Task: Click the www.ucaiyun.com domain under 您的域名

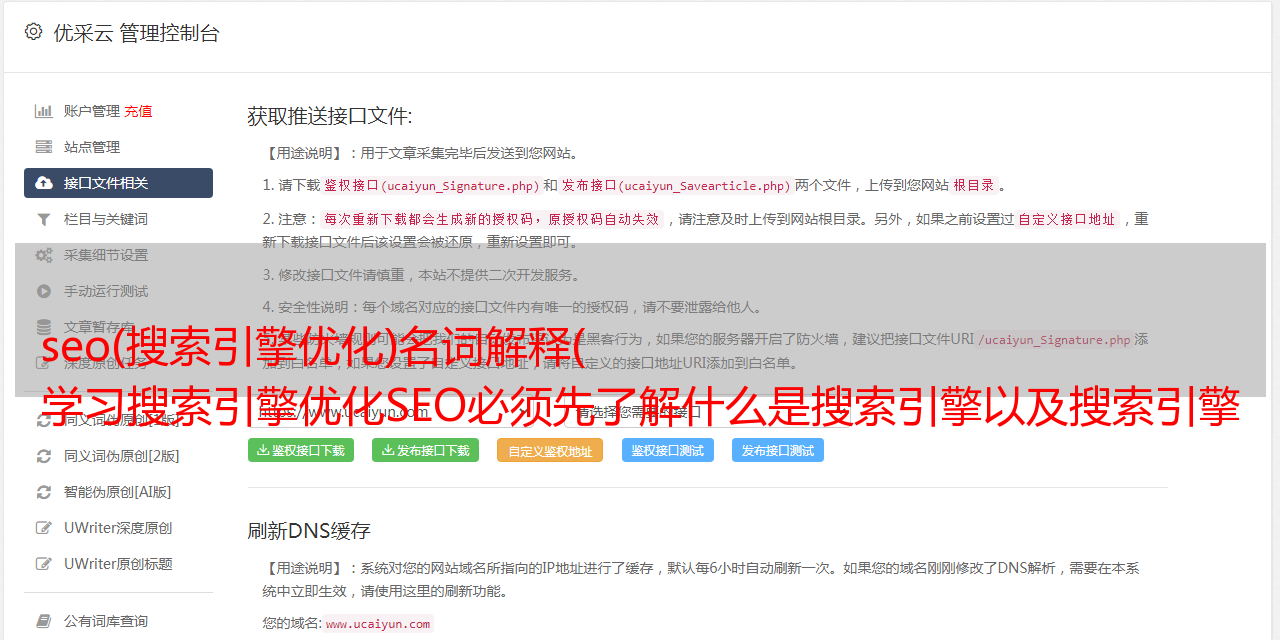Action: [x=378, y=624]
